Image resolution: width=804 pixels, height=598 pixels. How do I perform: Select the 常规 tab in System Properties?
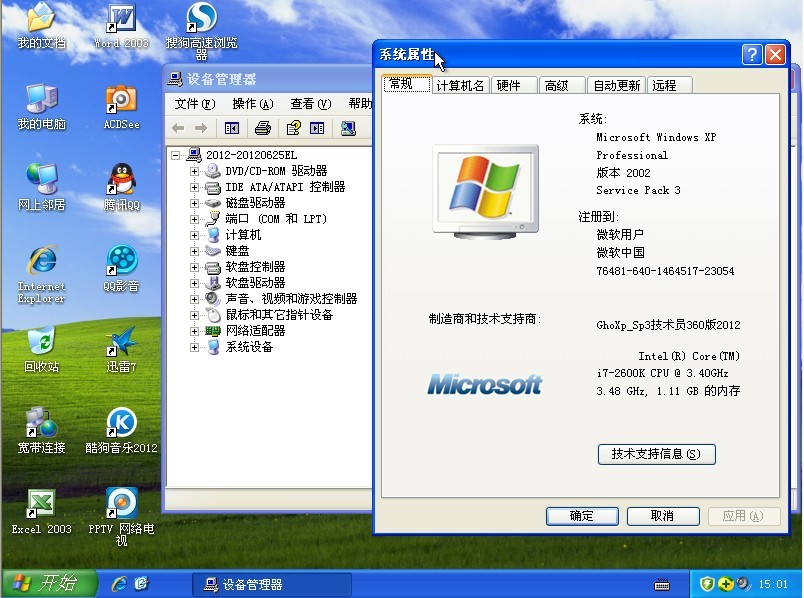coord(407,84)
